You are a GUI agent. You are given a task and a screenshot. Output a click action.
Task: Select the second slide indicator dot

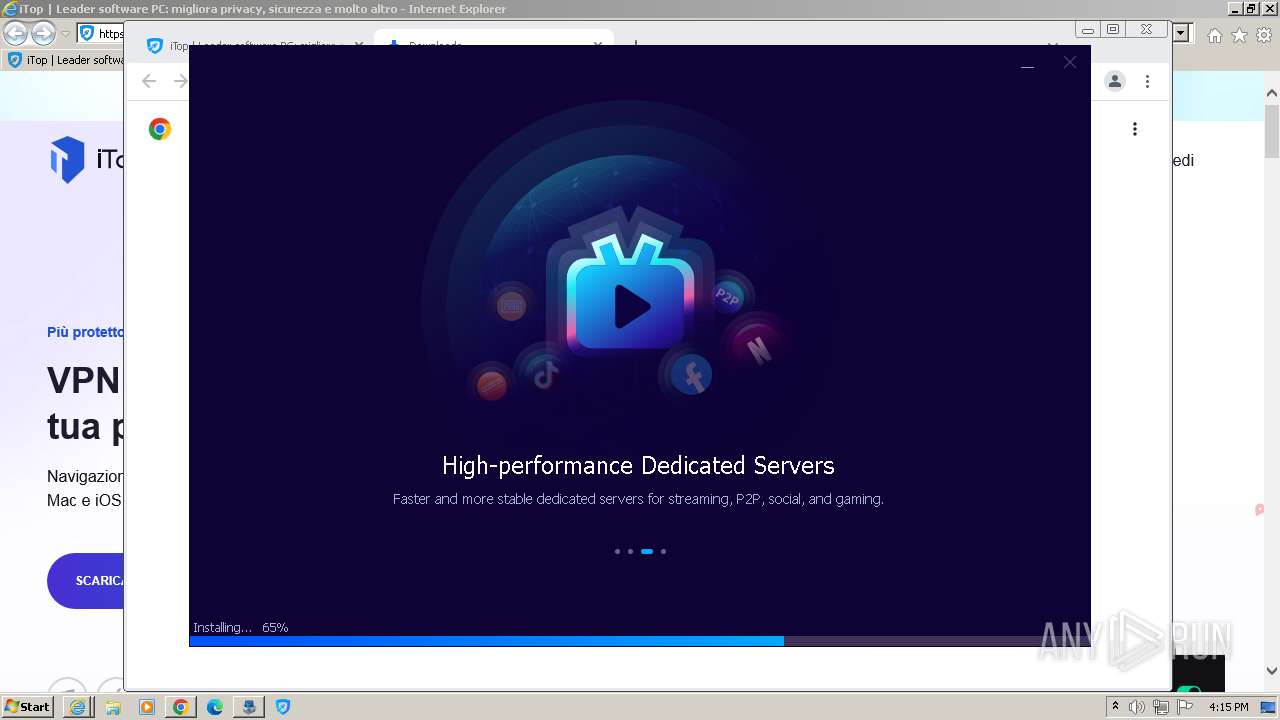pos(630,551)
